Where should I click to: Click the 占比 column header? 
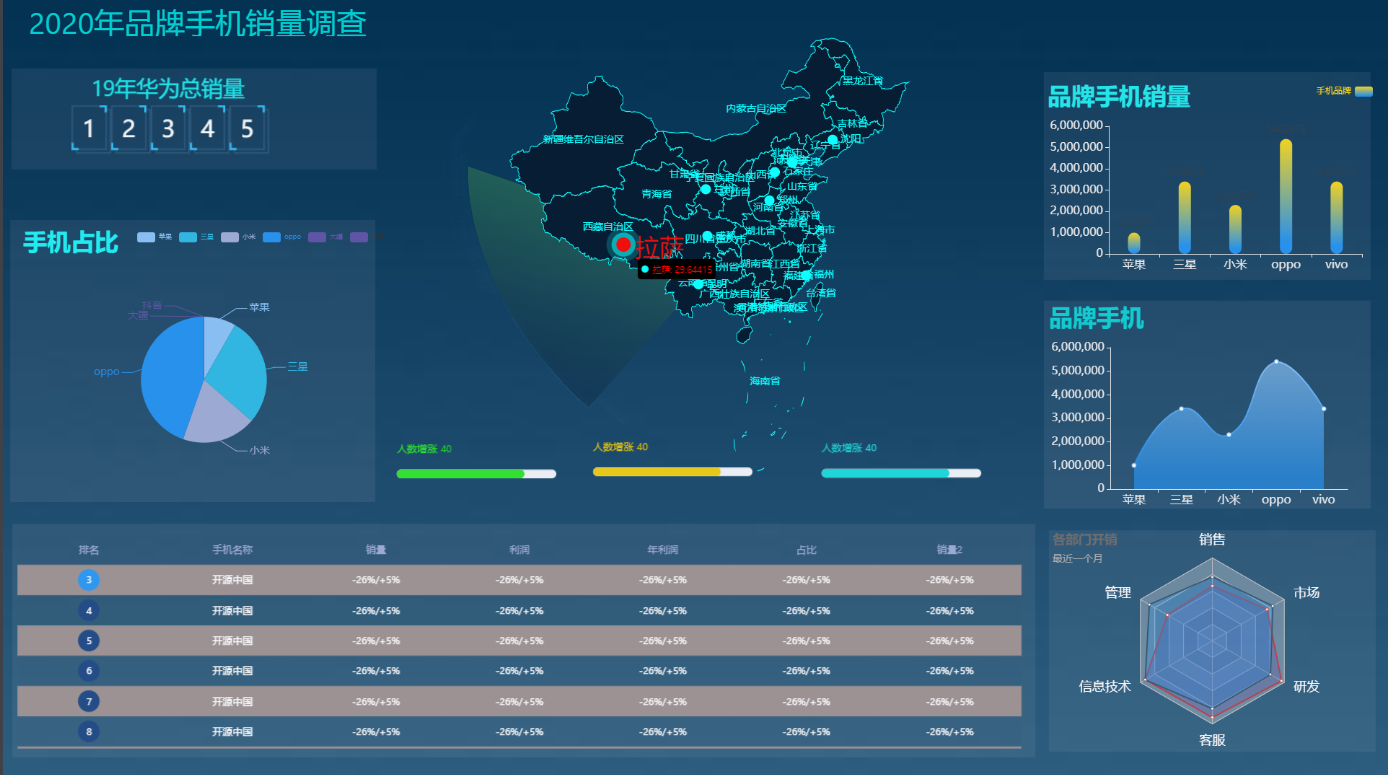click(x=806, y=550)
